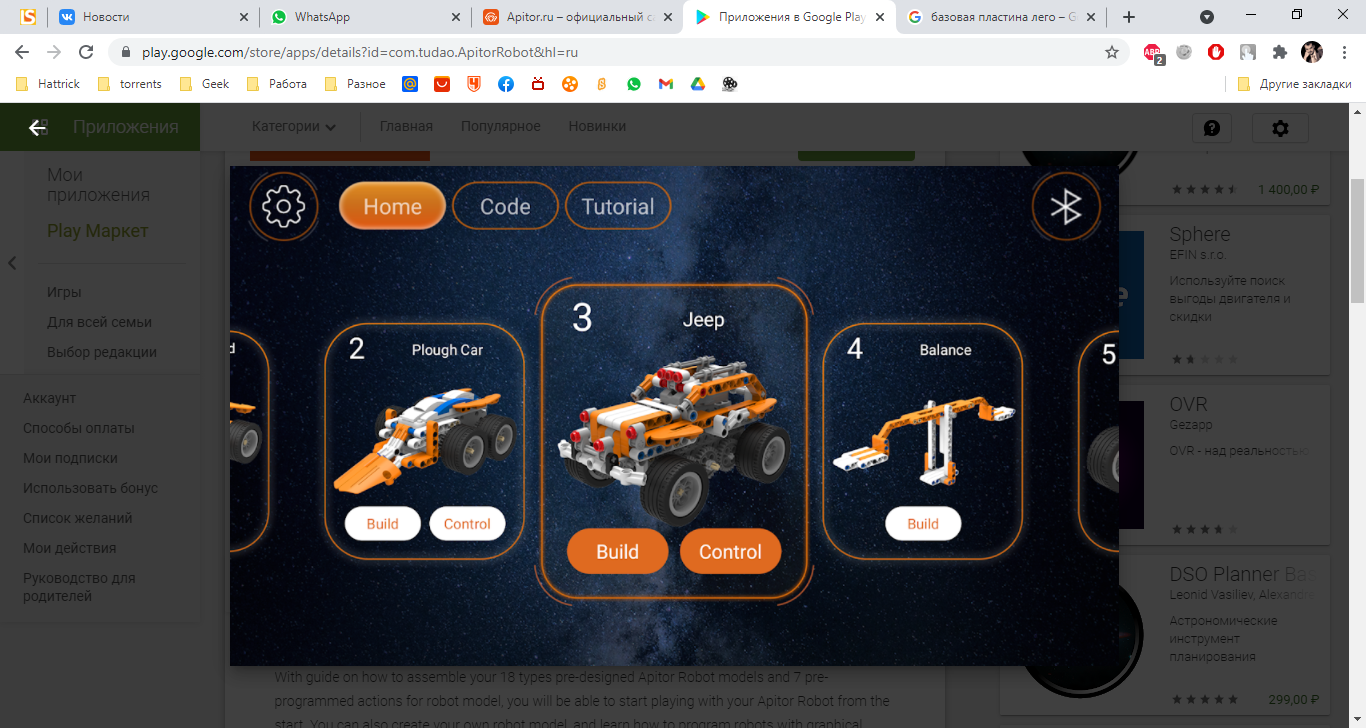The height and width of the screenshot is (728, 1366).
Task: Expand the Разное bookmarks folder
Action: point(355,84)
